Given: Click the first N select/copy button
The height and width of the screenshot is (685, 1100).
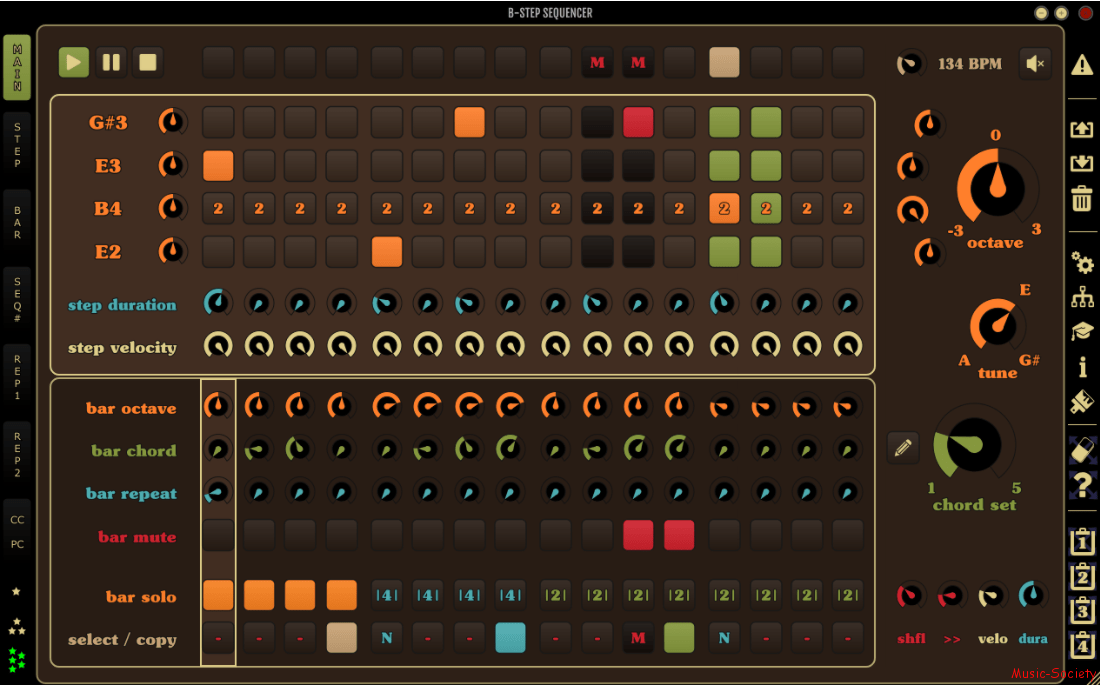Looking at the screenshot, I should 387,638.
